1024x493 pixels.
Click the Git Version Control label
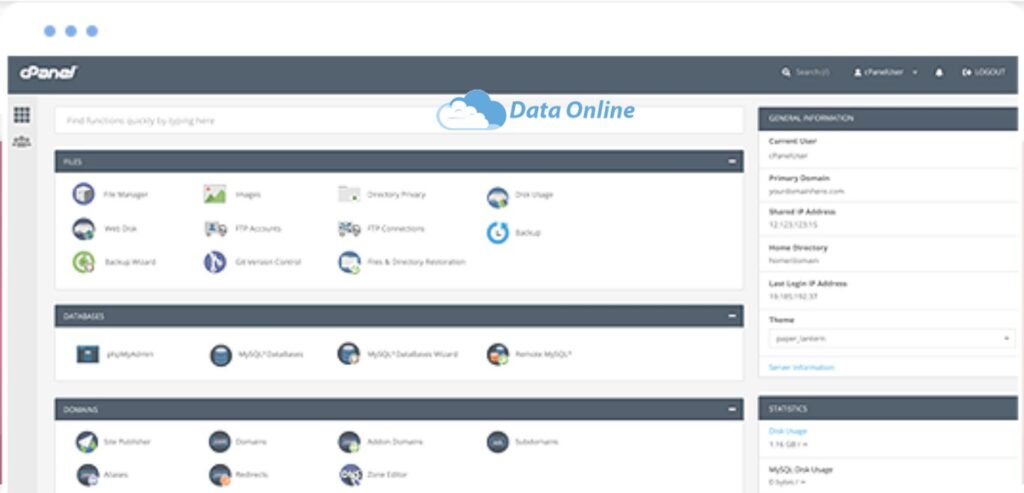pos(268,262)
